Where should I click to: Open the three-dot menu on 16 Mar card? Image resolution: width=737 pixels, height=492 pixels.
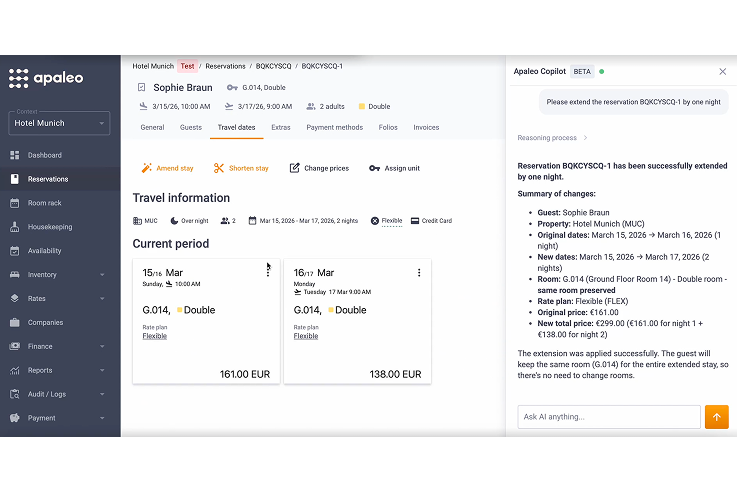click(419, 272)
